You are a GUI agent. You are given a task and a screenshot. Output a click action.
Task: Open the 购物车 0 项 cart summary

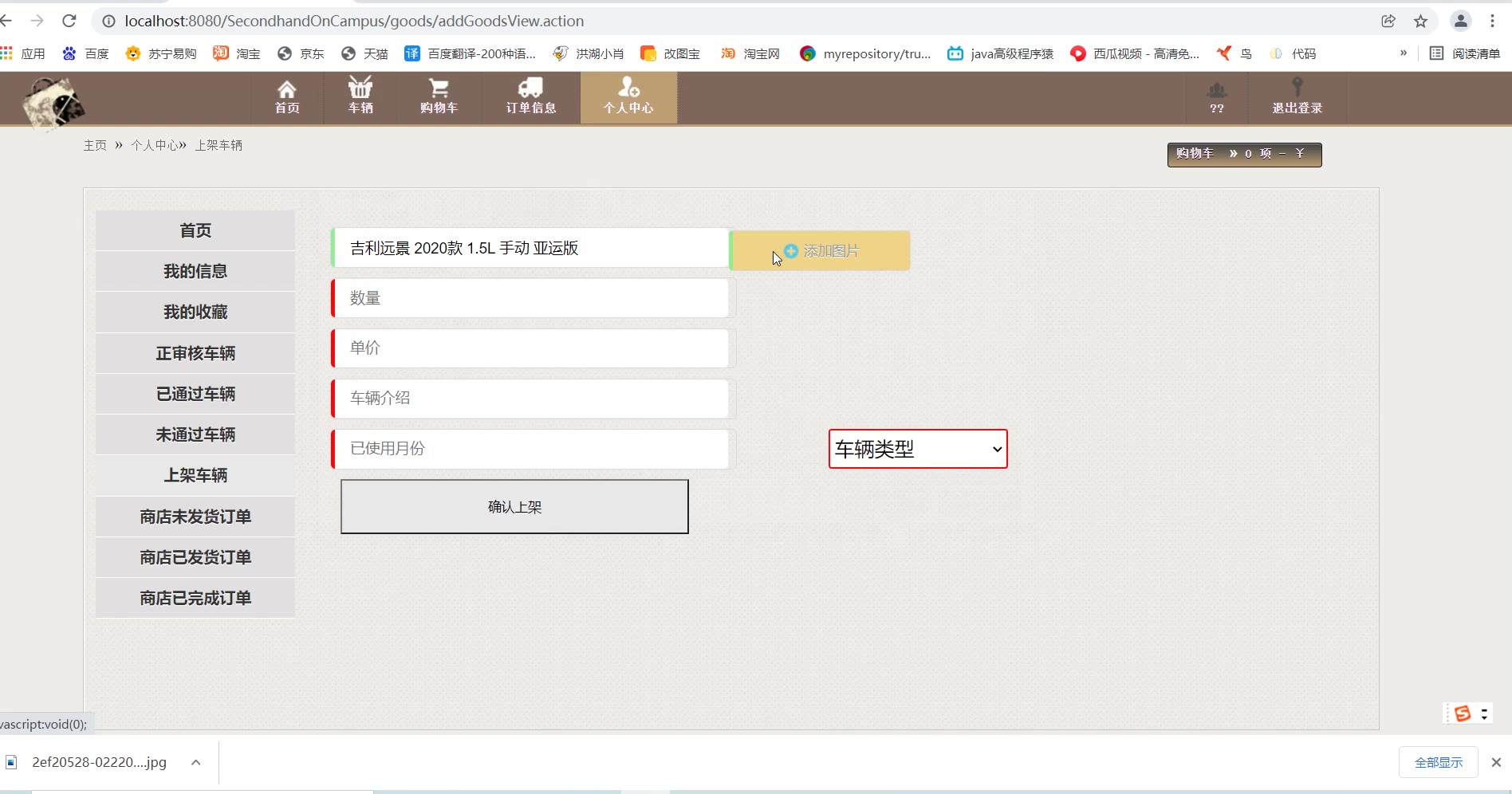coord(1244,155)
